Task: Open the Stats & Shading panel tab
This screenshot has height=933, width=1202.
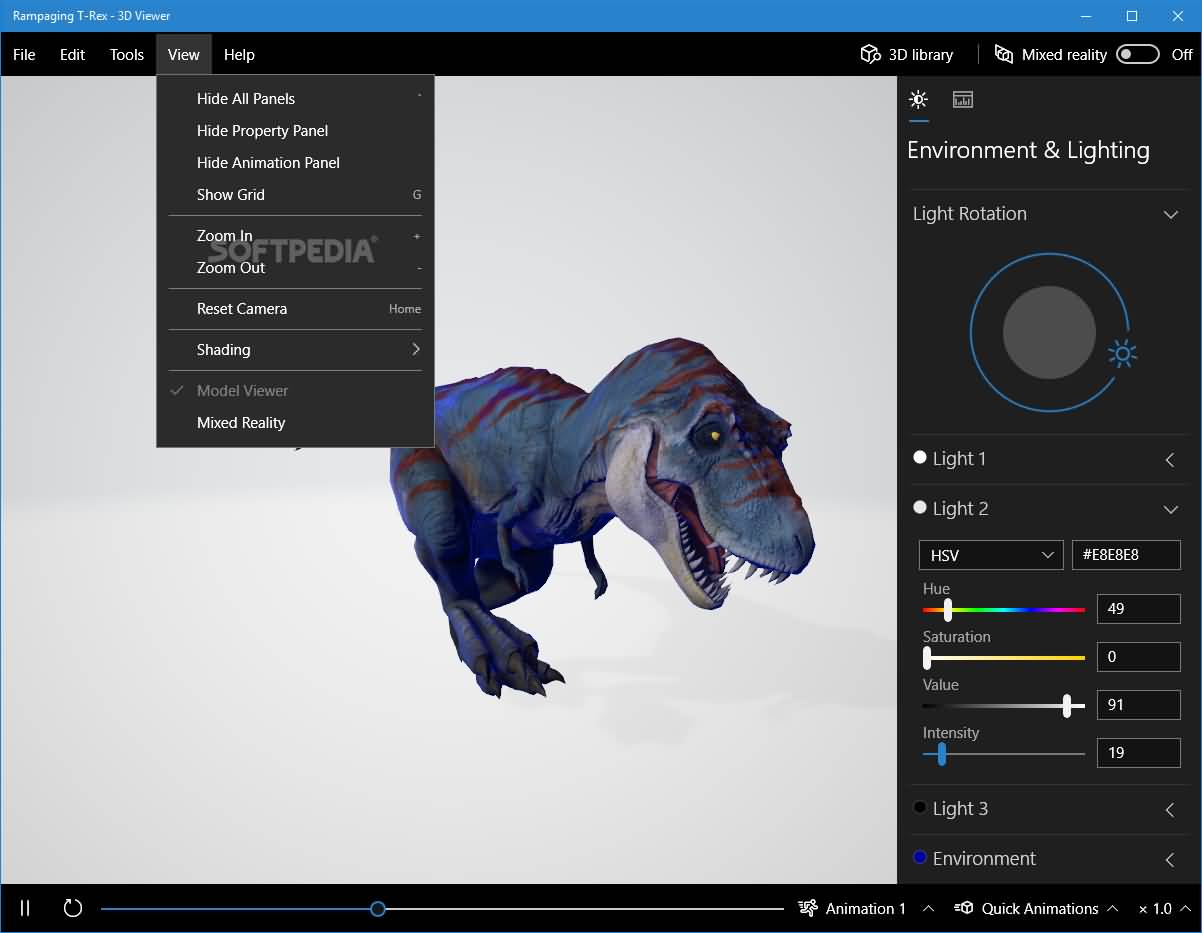Action: (962, 99)
